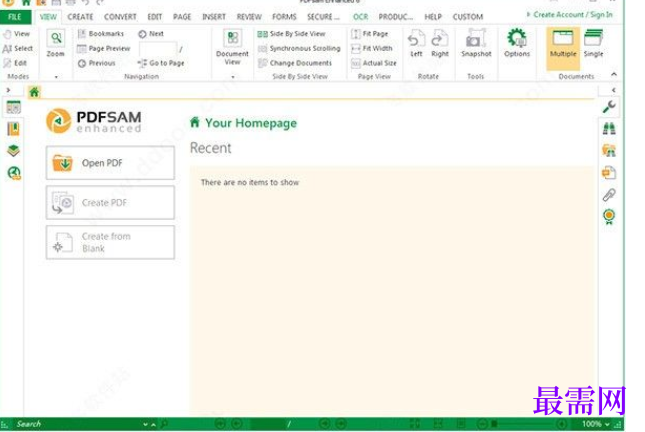This screenshot has width=645, height=432.
Task: Click the green home tab icon
Action: pos(34,92)
